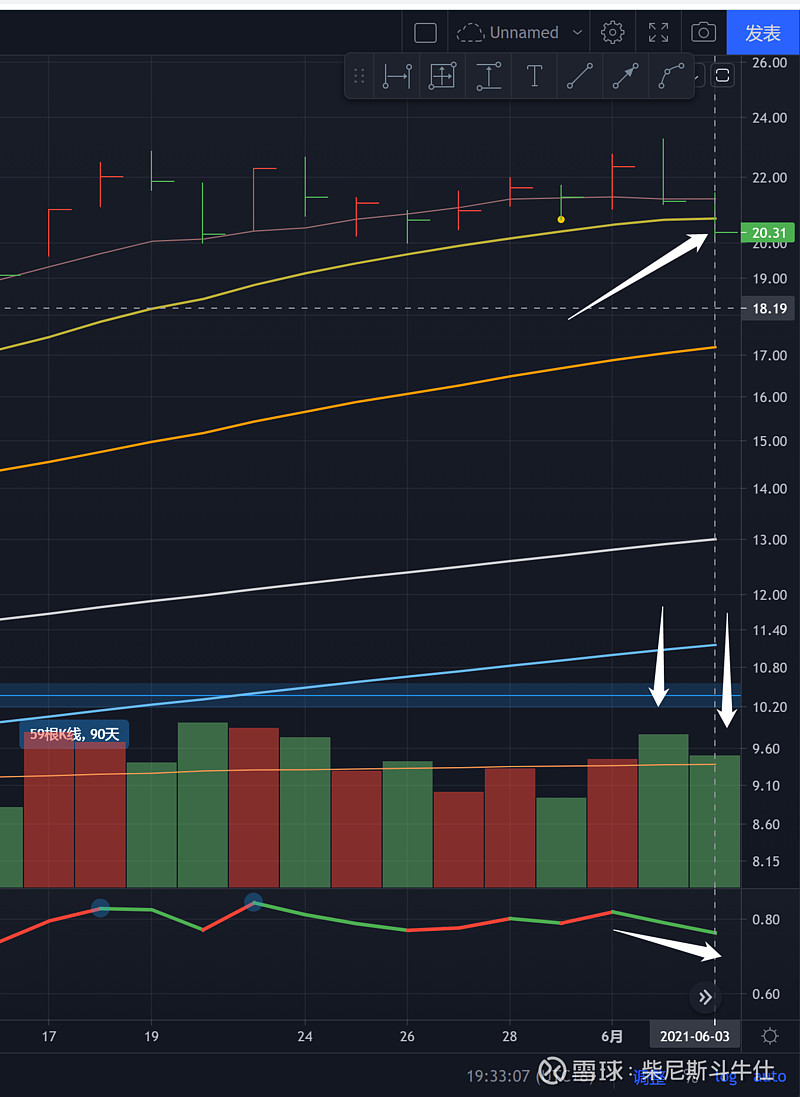Click the crosshair price label 18.19
The height and width of the screenshot is (1097, 800).
tap(769, 309)
